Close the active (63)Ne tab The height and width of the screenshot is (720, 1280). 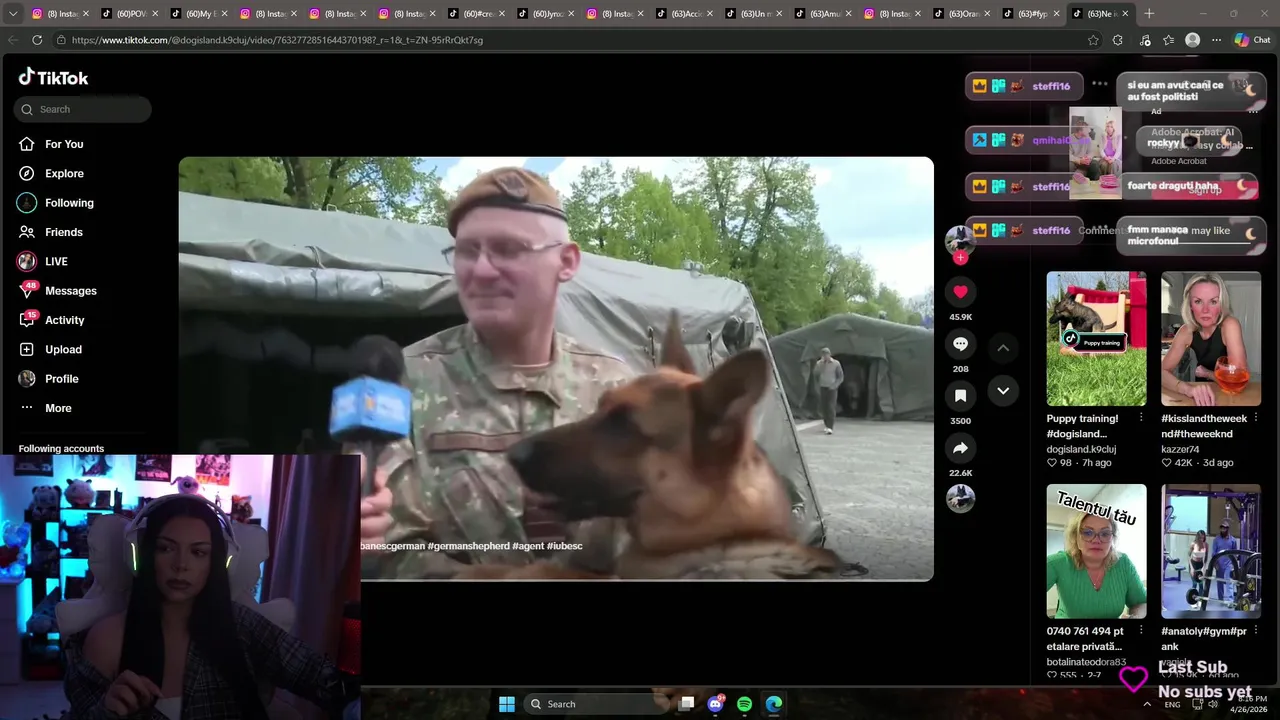pyautogui.click(x=1125, y=14)
